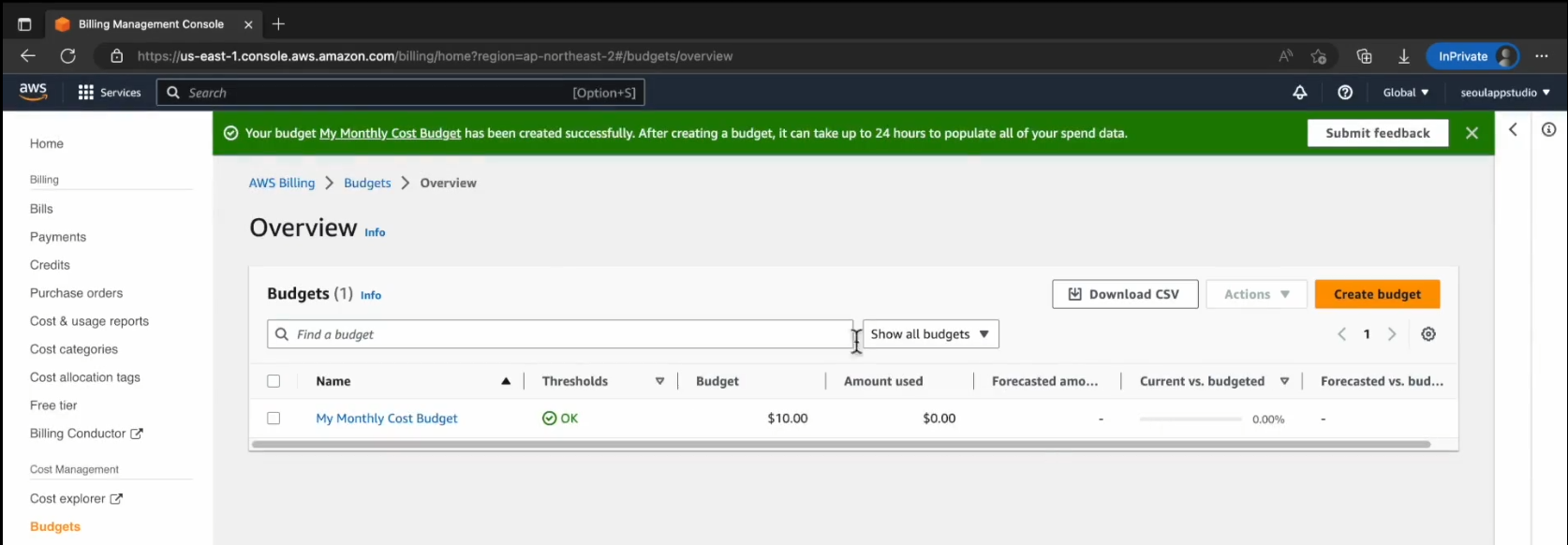Sort by Current vs. budgeted arrow
This screenshot has width=1568, height=545.
point(1284,381)
